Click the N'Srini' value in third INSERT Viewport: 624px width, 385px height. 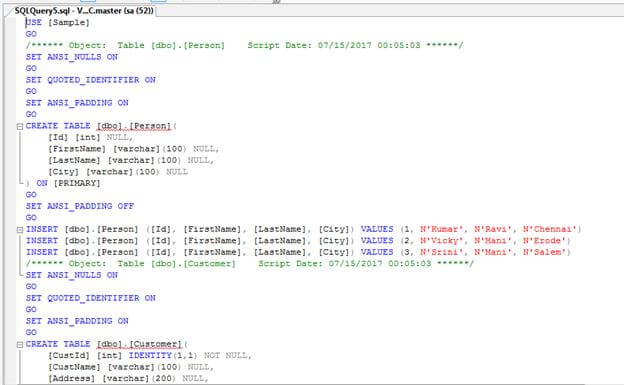coord(441,252)
